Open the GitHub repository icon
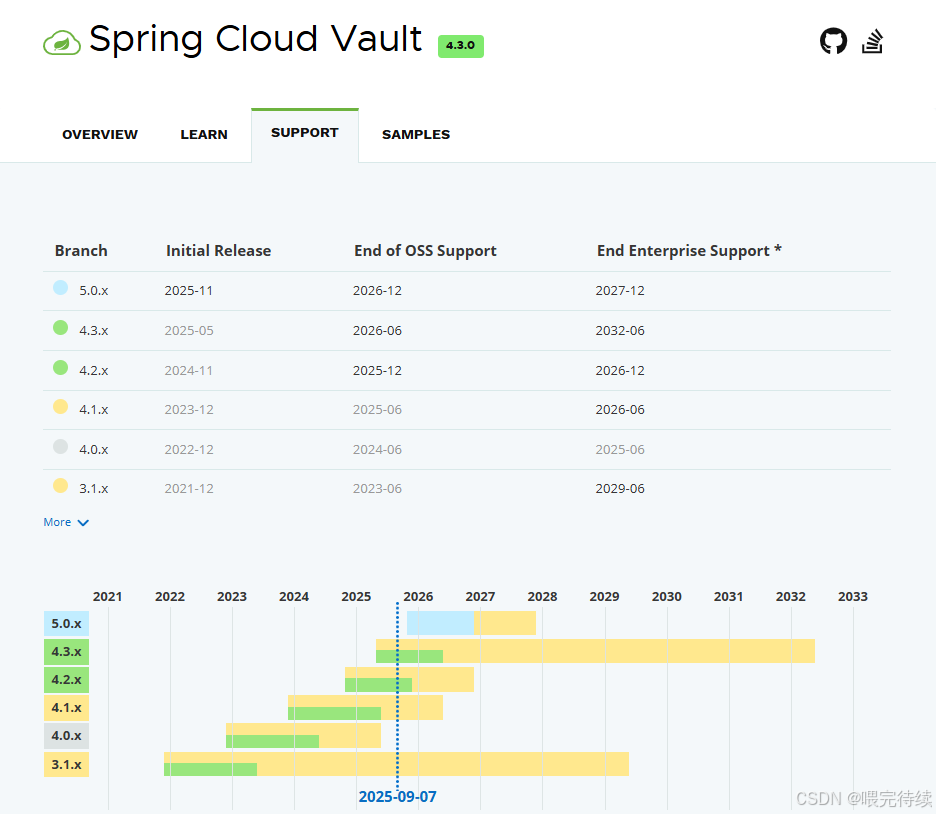This screenshot has height=814, width=936. coord(833,41)
